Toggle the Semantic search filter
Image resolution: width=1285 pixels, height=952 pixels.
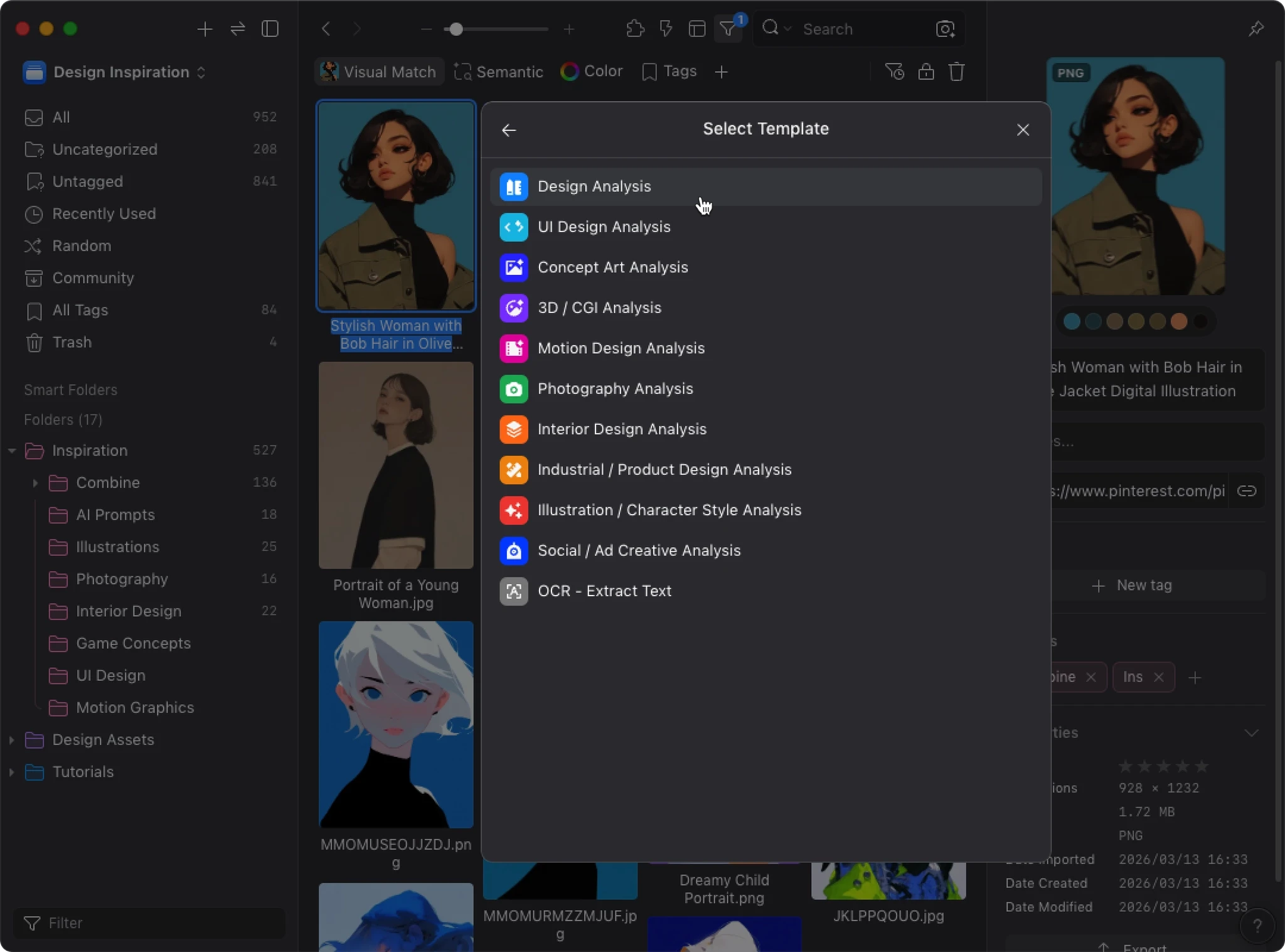coord(499,72)
